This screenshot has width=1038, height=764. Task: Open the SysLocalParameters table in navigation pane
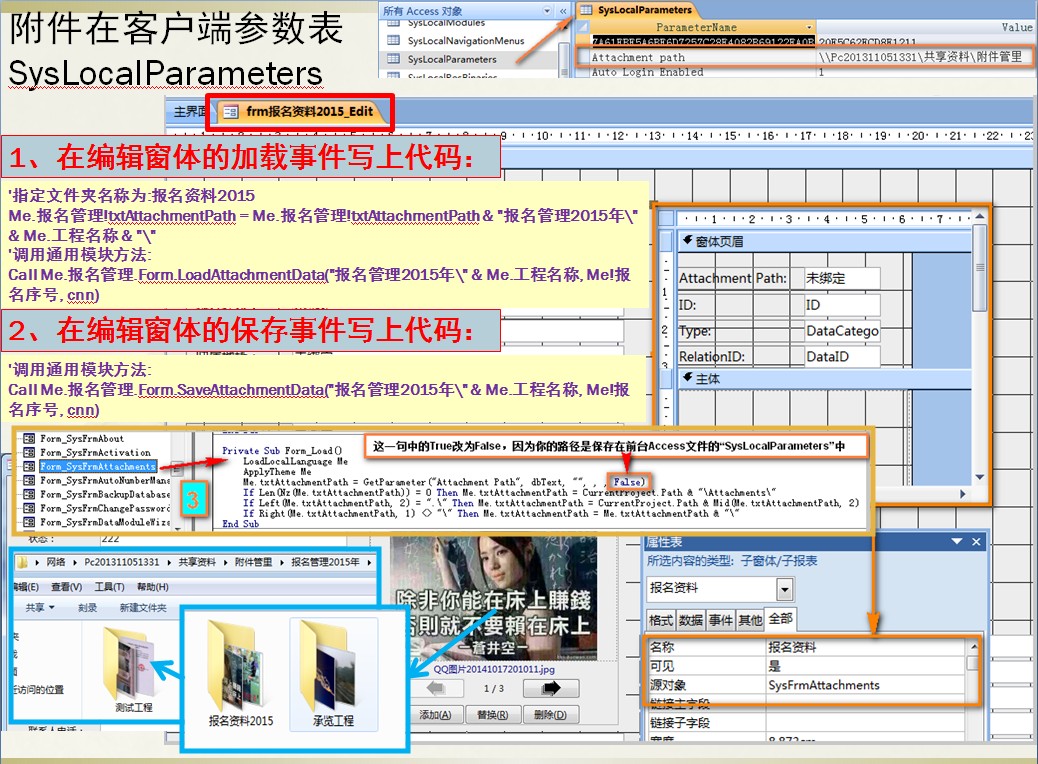tap(451, 59)
